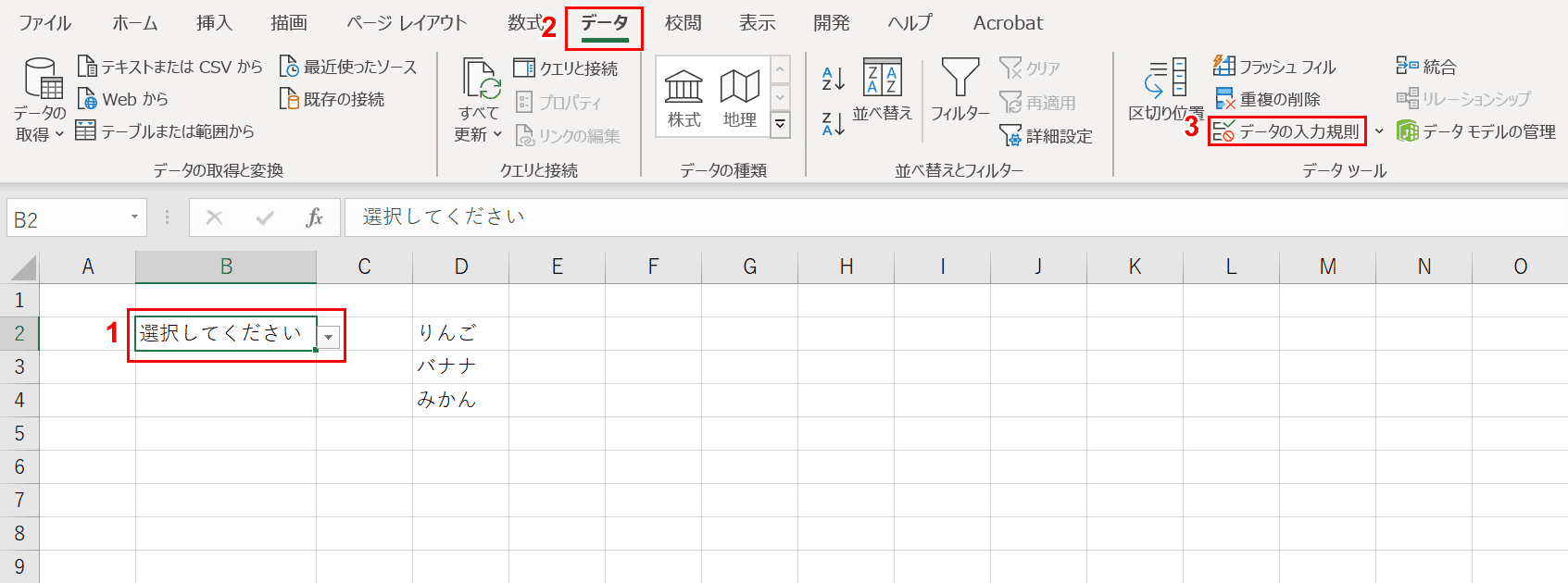1568x583 pixels.
Task: Open クエリと接続 pane
Action: pyautogui.click(x=566, y=68)
